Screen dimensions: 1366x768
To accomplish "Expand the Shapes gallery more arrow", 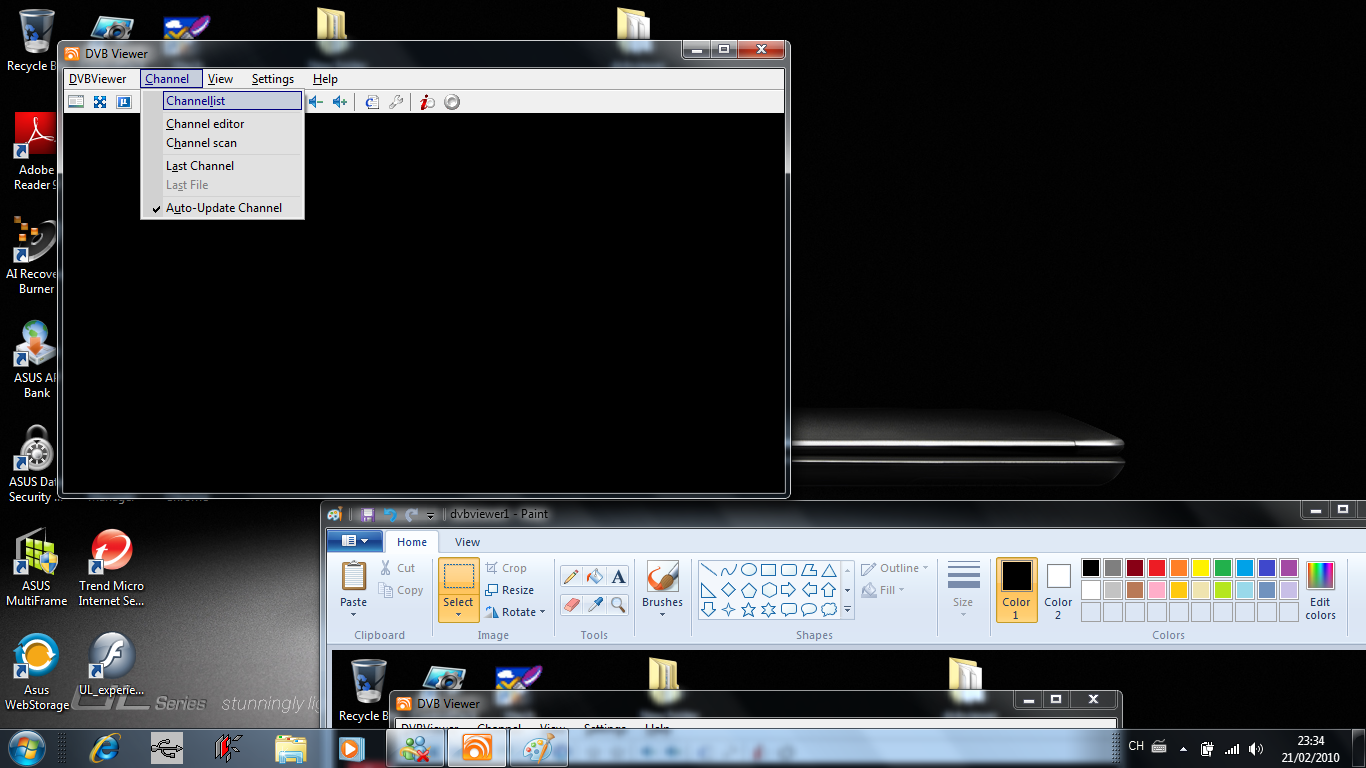I will coord(847,609).
